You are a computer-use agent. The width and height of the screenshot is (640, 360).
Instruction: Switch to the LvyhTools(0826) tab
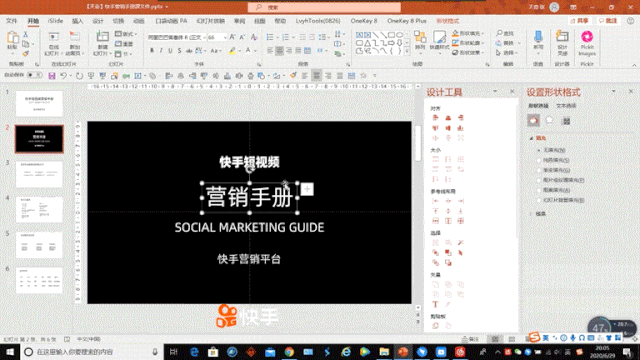click(318, 21)
